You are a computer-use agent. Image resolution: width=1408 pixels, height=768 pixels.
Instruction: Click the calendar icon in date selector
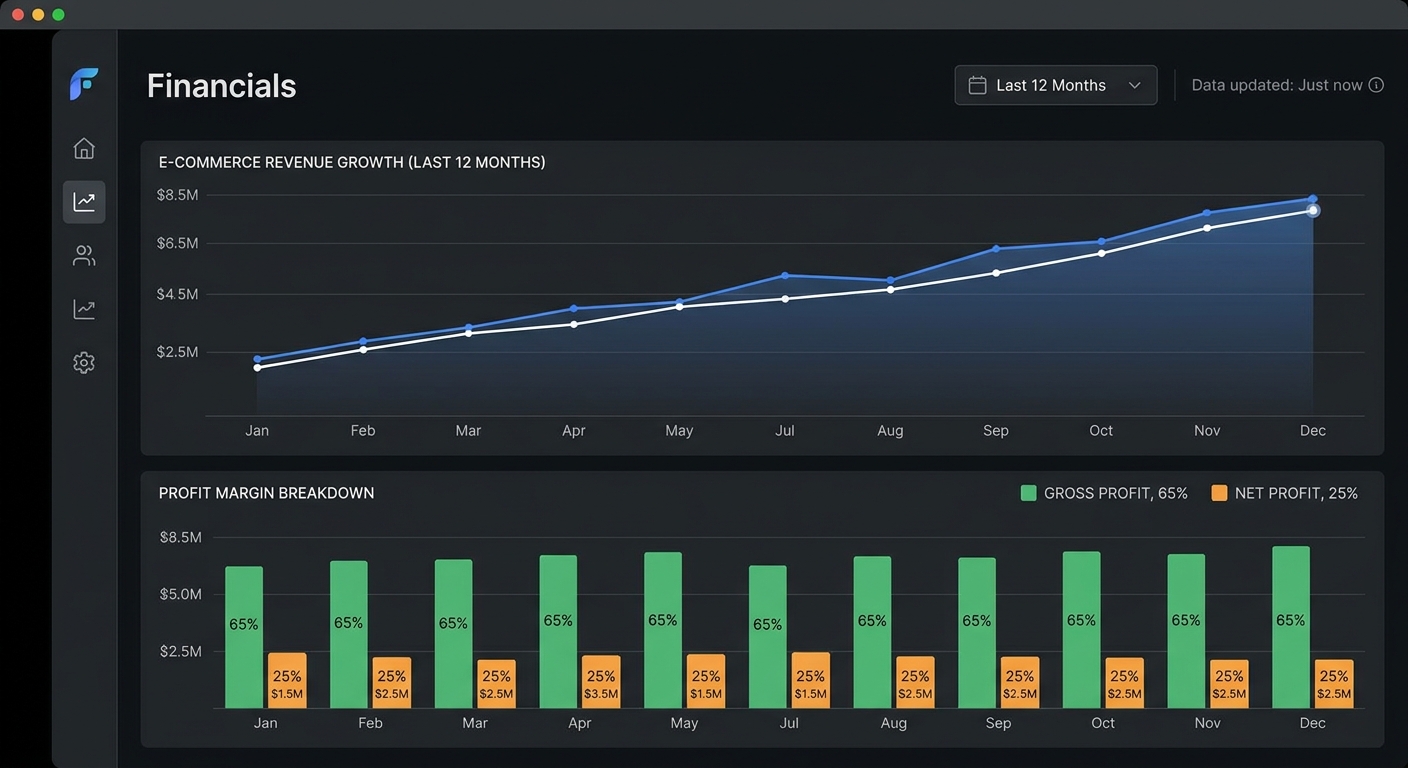pyautogui.click(x=978, y=85)
